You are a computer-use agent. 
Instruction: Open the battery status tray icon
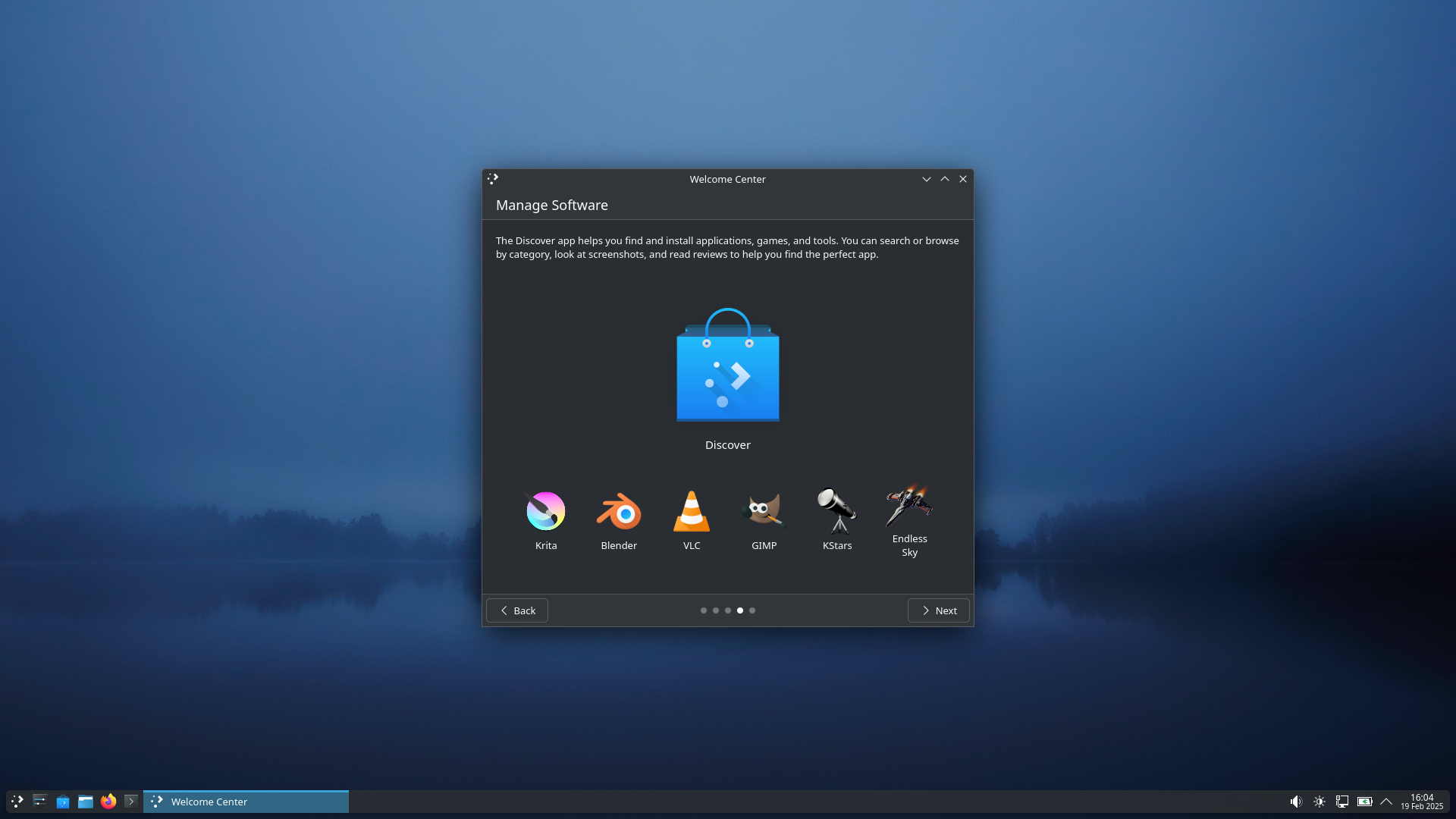[1365, 802]
